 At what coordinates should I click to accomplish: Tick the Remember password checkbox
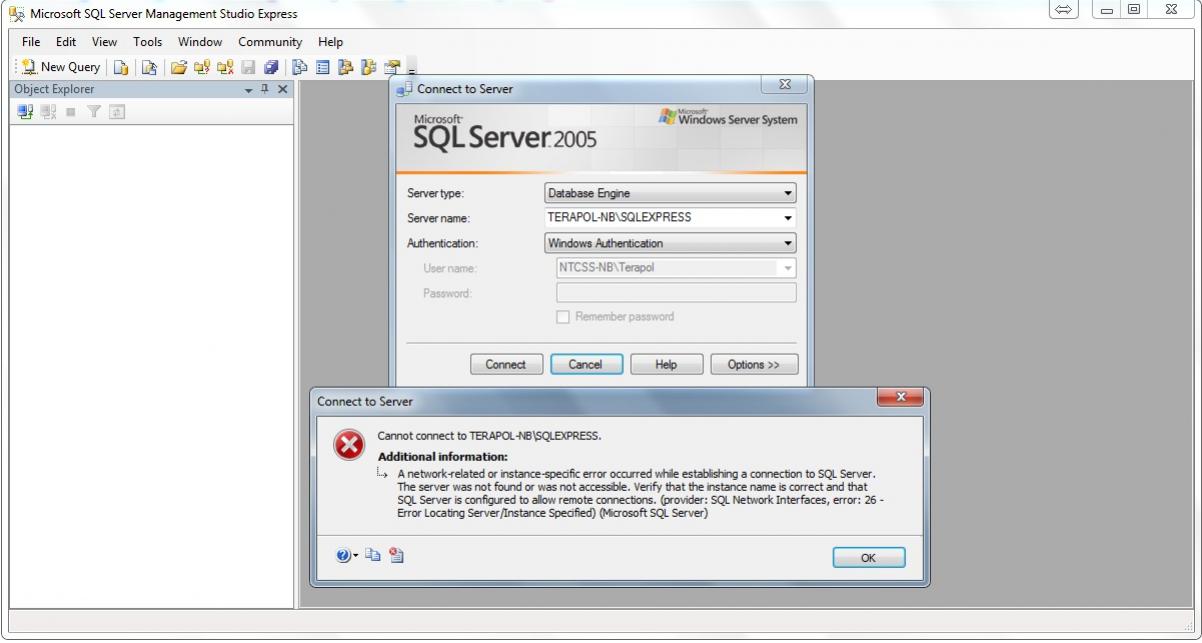tap(563, 317)
